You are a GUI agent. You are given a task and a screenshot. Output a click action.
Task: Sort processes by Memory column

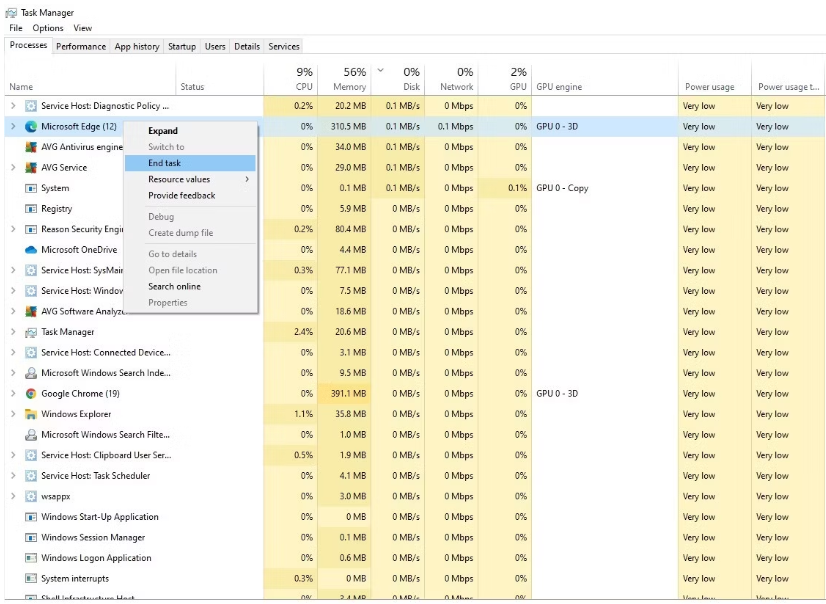point(345,80)
